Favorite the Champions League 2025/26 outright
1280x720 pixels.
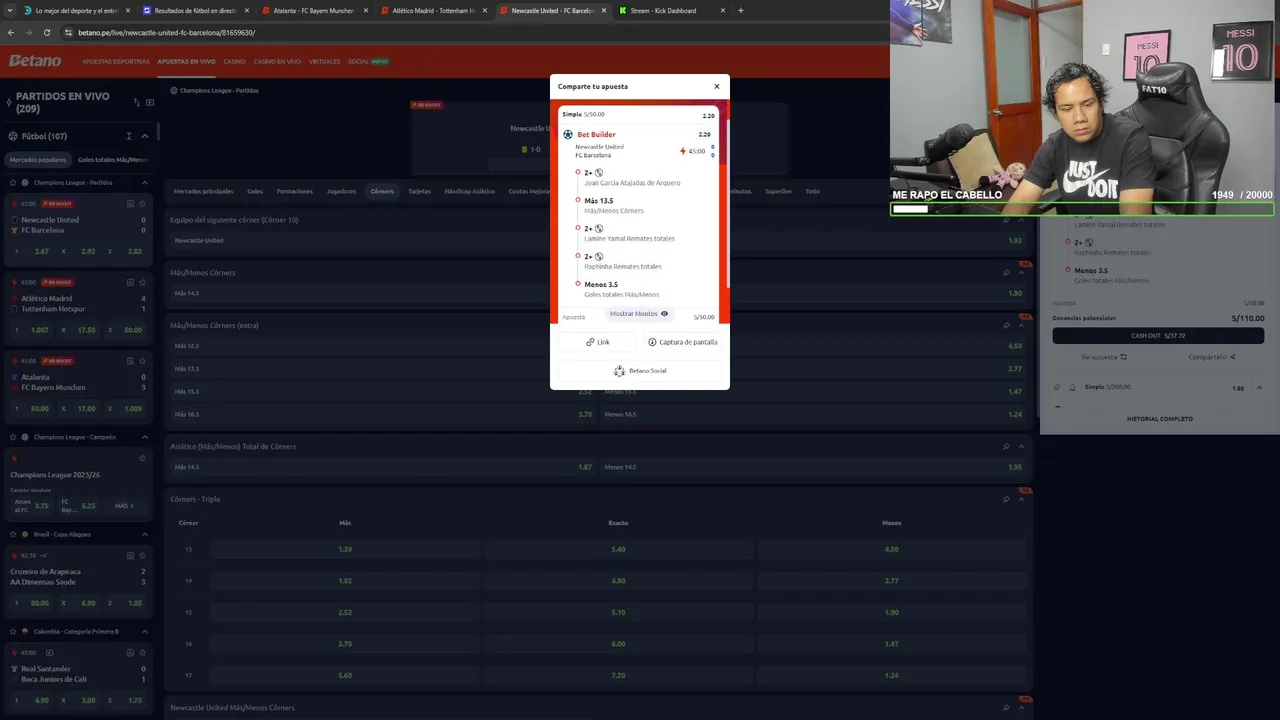coord(142,458)
